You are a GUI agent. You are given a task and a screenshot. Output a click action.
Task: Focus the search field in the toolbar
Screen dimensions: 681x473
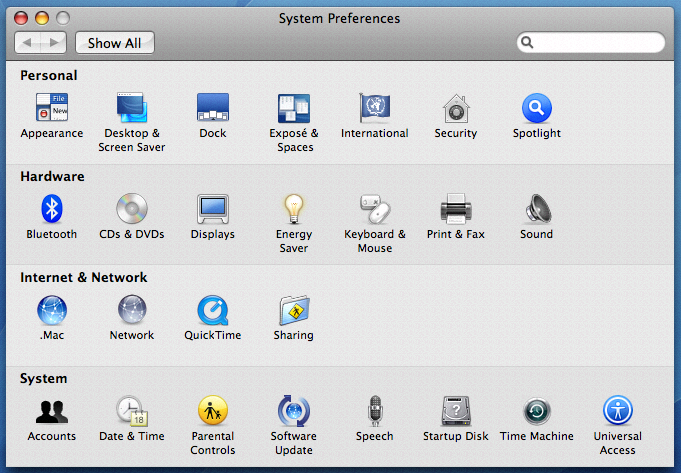[x=591, y=42]
